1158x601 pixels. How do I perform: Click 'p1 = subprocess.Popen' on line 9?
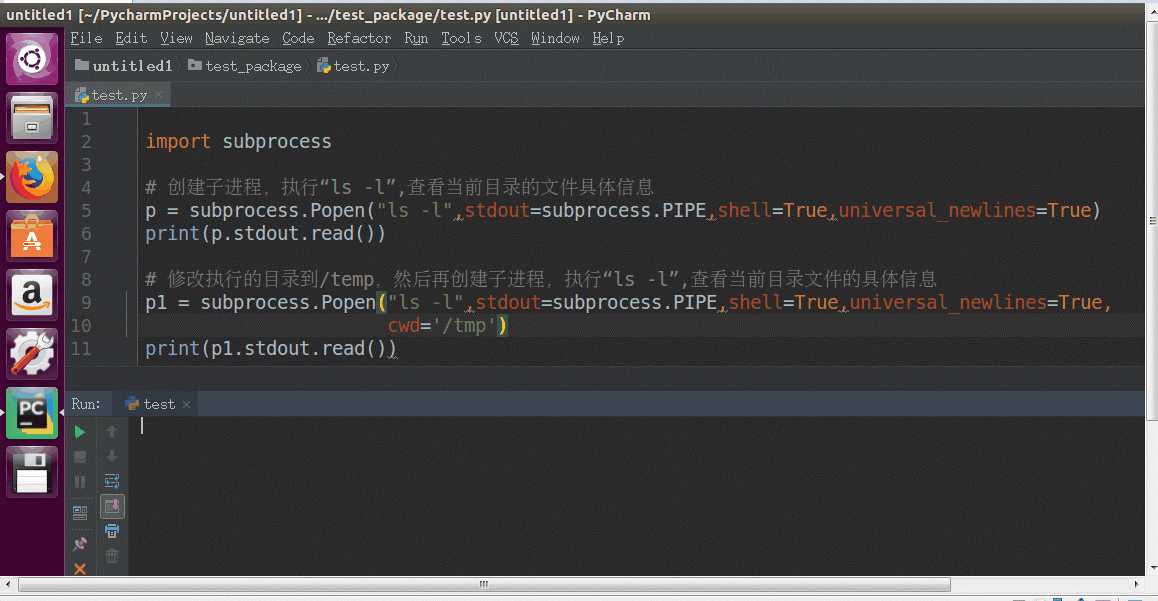260,303
